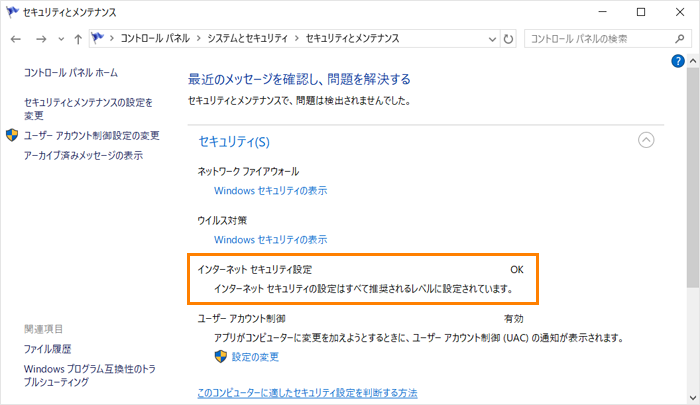Click the scrollbar up arrow
The width and height of the screenshot is (700, 405).
[693, 61]
